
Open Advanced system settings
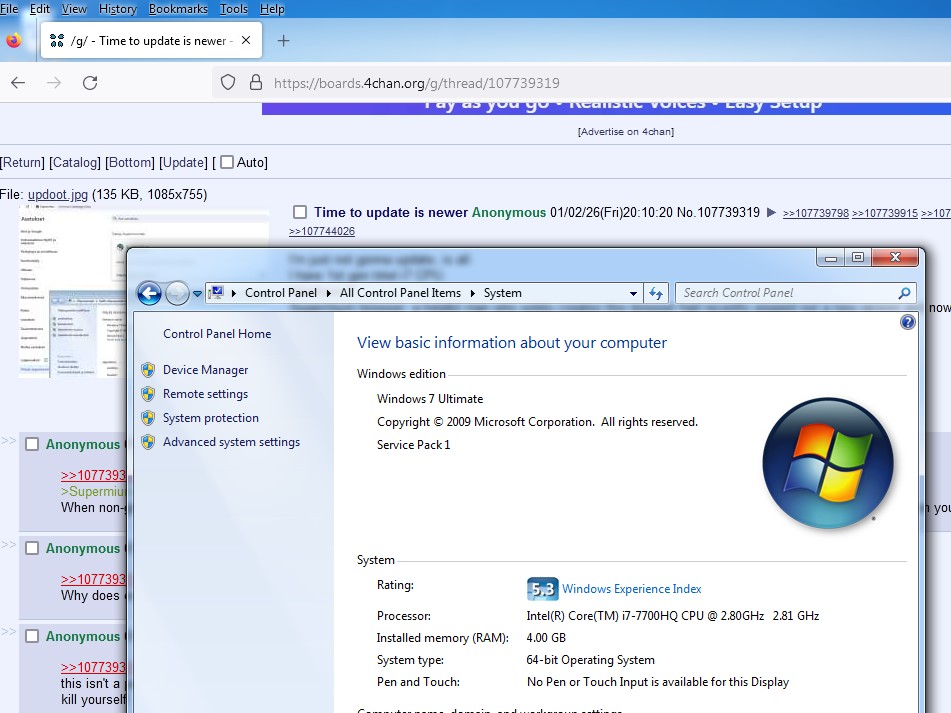231,442
